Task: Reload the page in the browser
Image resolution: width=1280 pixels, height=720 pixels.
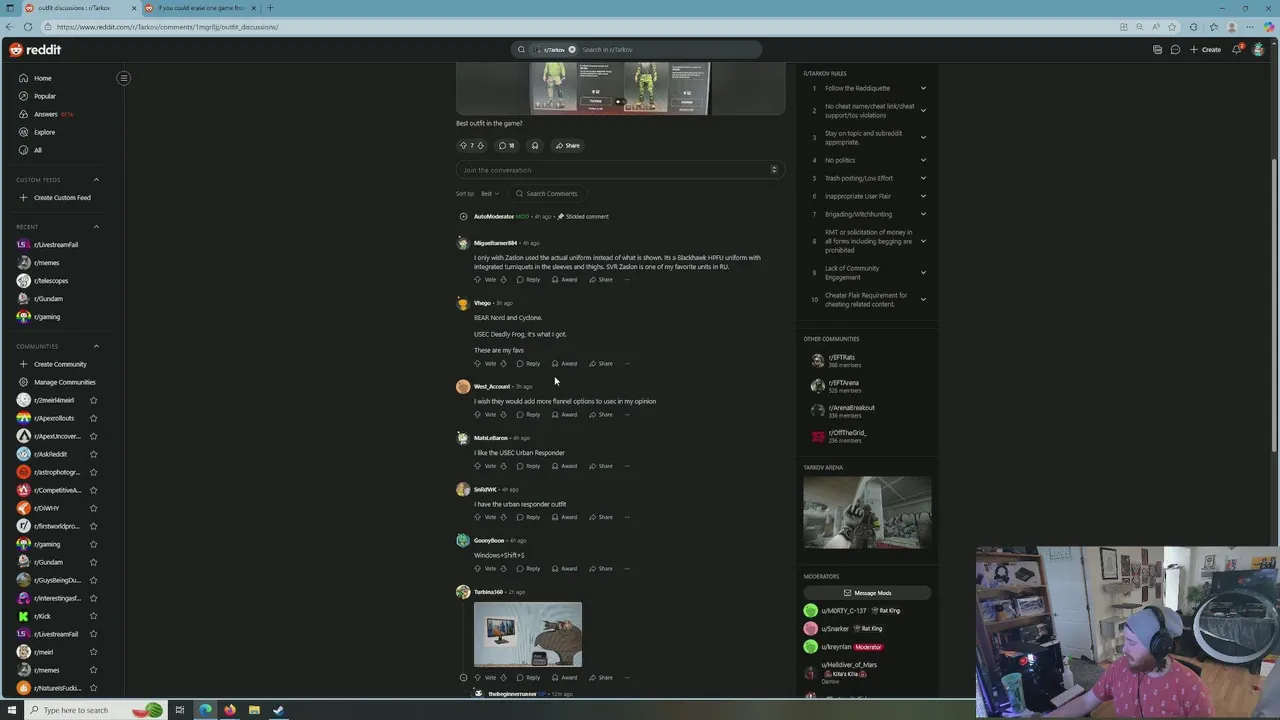Action: [x=28, y=27]
